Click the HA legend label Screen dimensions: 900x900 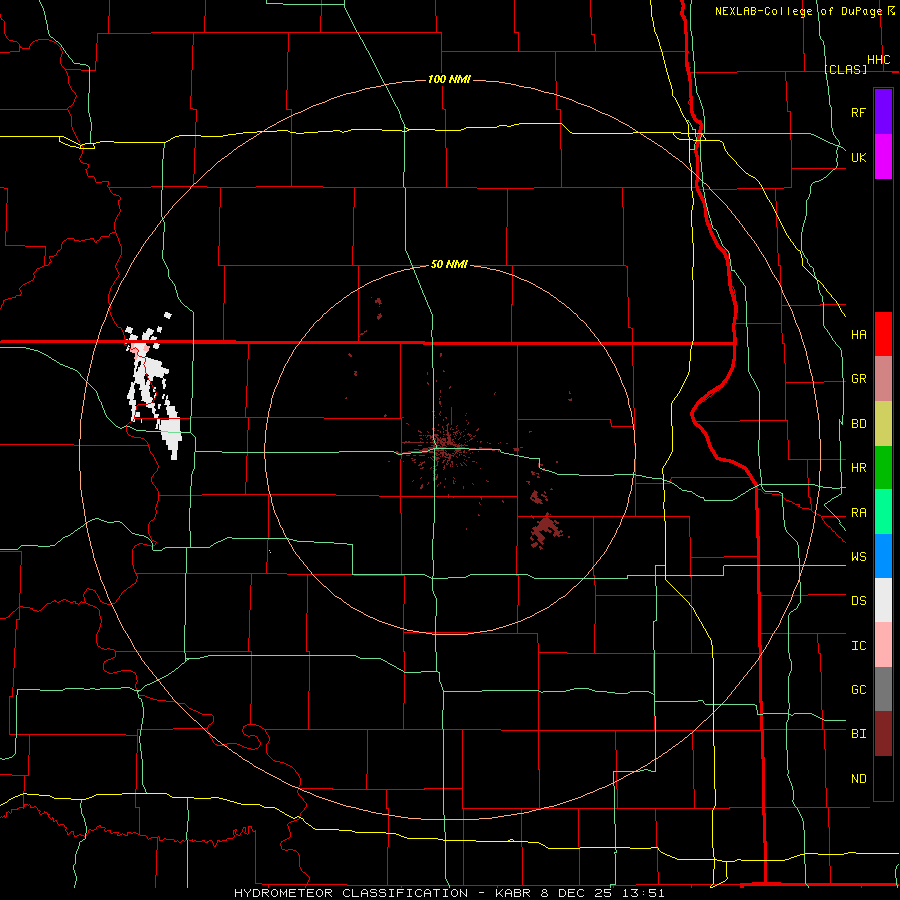pyautogui.click(x=858, y=335)
